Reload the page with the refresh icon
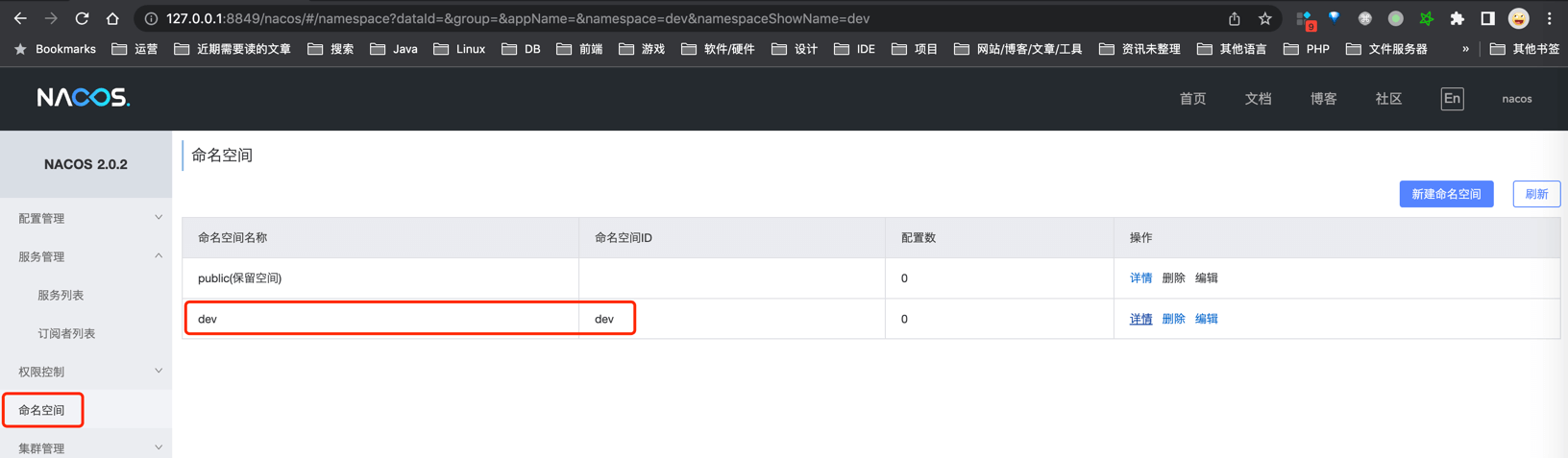 (x=82, y=18)
